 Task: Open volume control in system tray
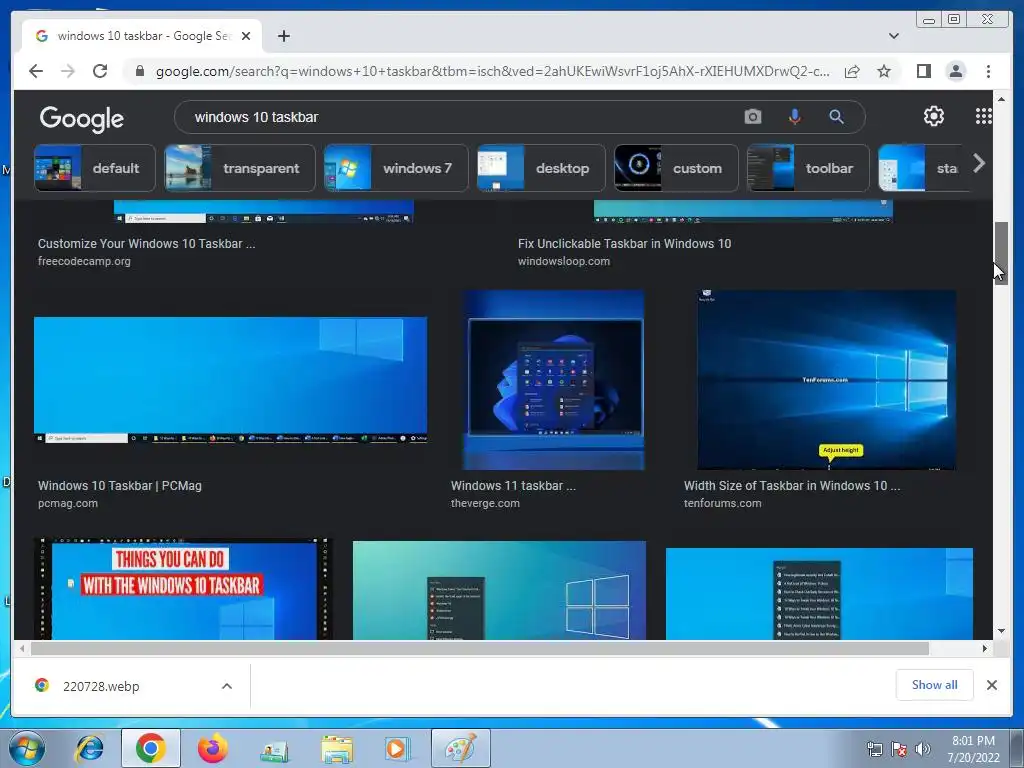(923, 749)
